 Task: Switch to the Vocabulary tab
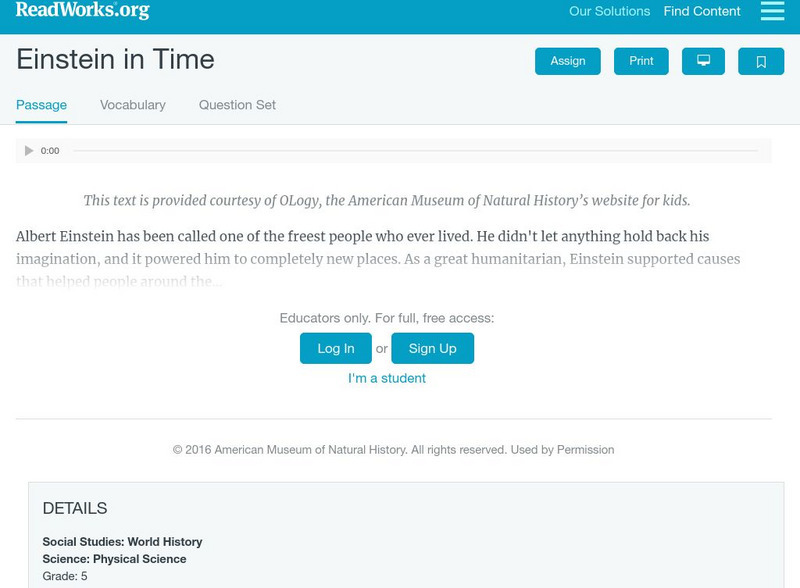133,105
